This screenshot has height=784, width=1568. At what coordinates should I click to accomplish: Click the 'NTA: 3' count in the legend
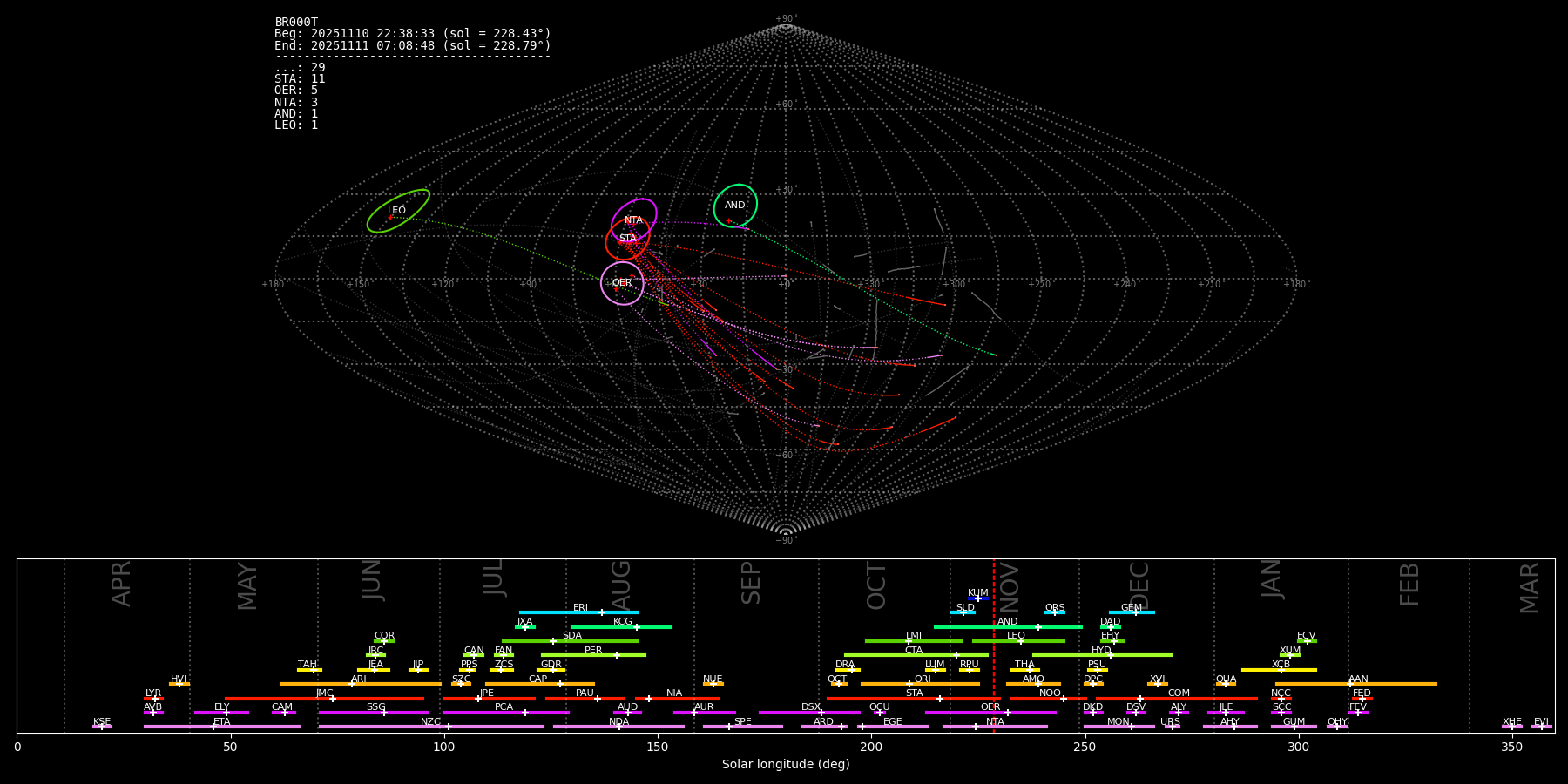[x=296, y=103]
